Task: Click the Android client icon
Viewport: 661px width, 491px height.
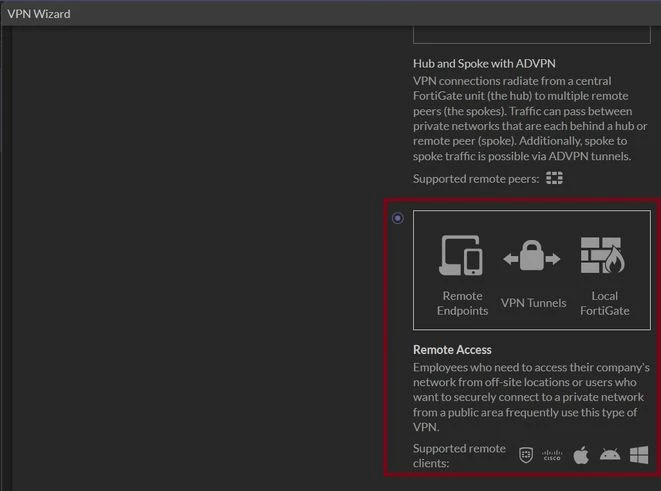Action: (610, 455)
